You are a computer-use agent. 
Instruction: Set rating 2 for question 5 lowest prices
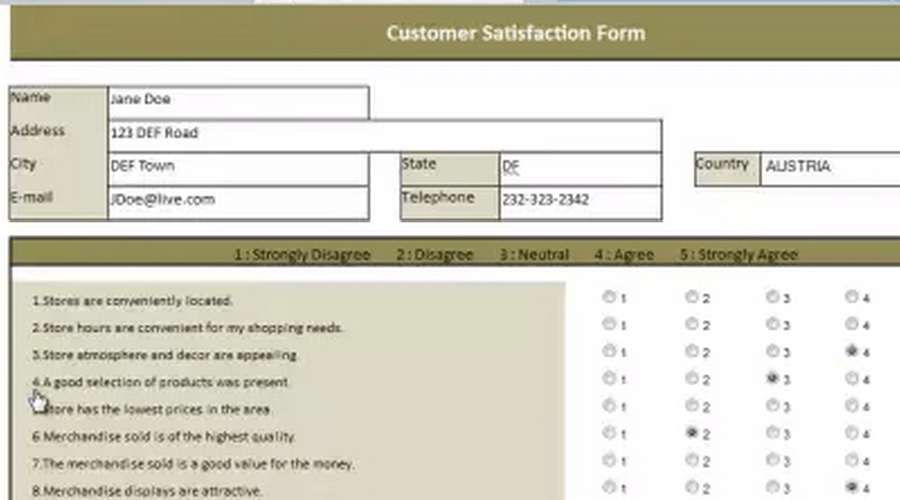(x=691, y=405)
